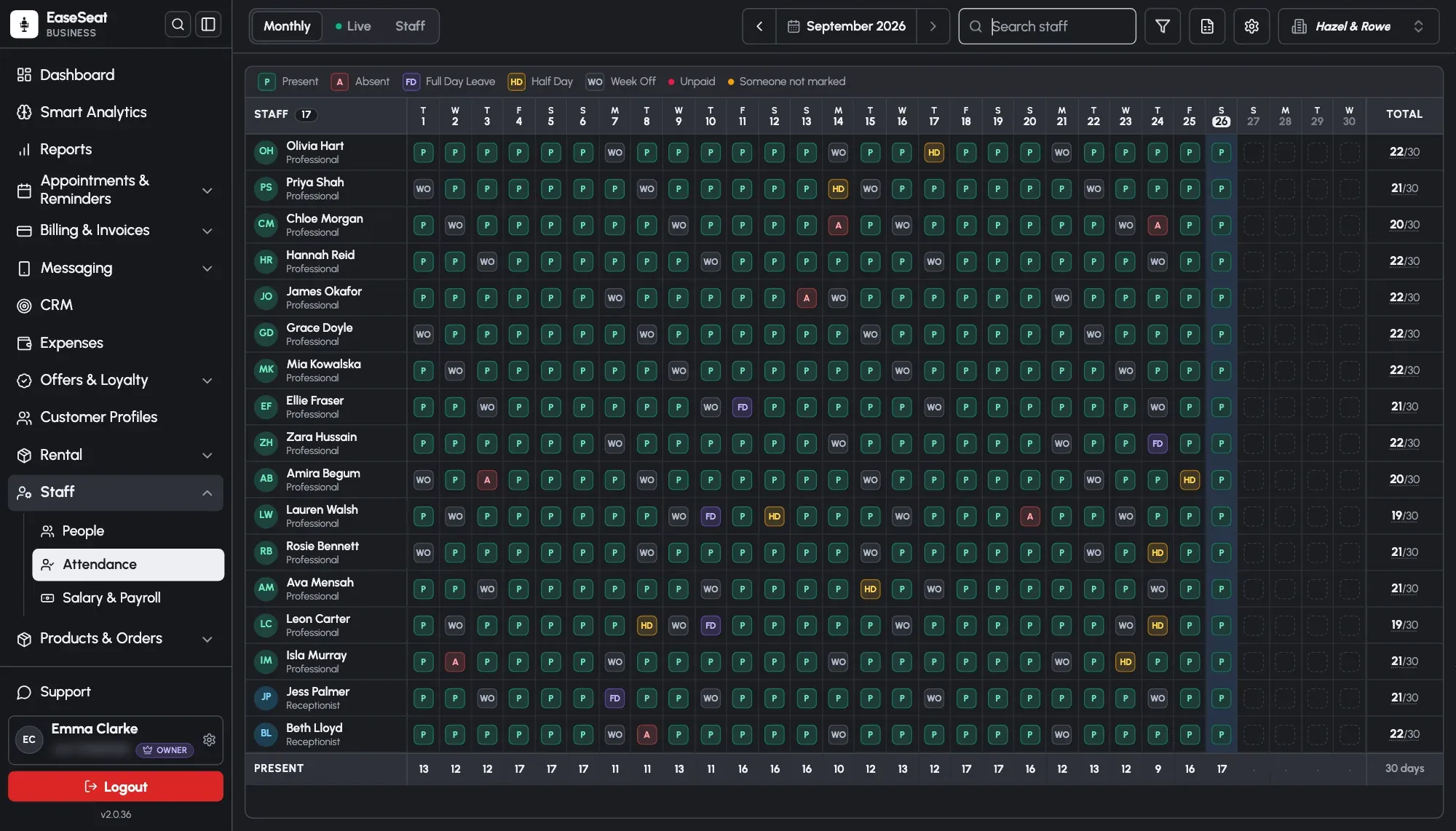Open Reports in sidebar
The height and width of the screenshot is (831, 1456).
point(116,149)
